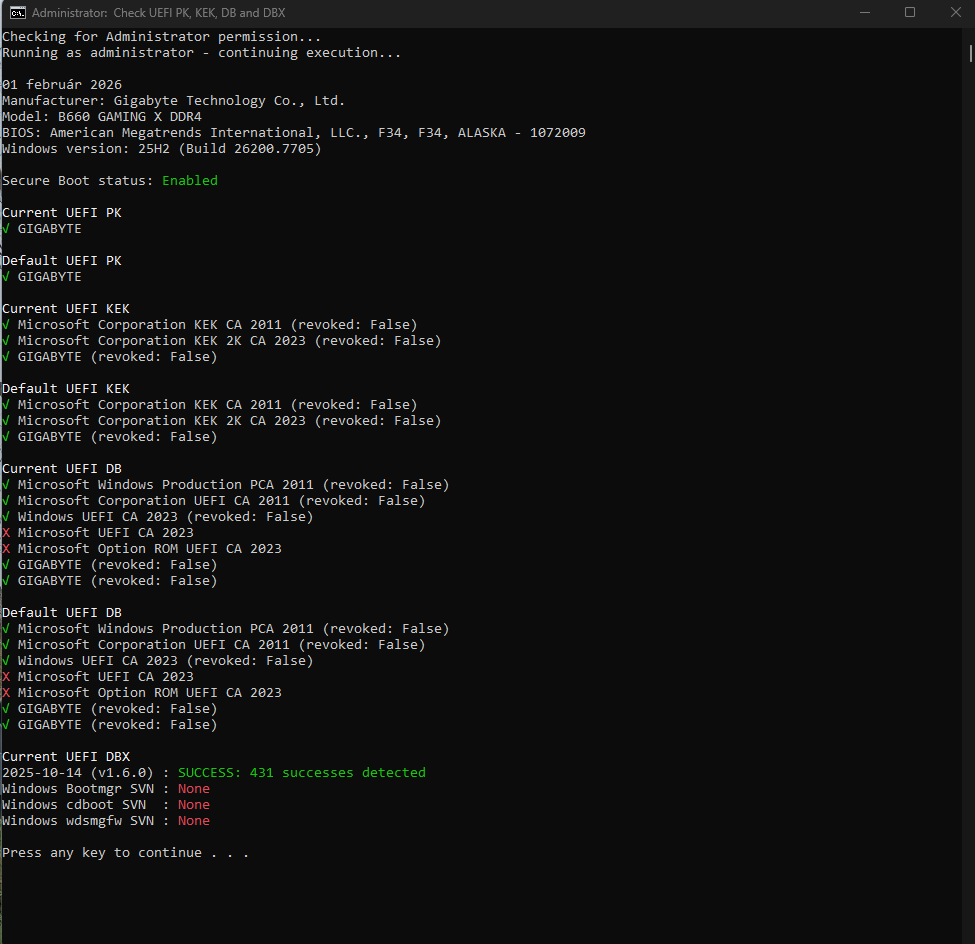Image resolution: width=975 pixels, height=944 pixels.
Task: Click the red 'None' value for Windows wdsmgfw SVN
Action: pyautogui.click(x=194, y=821)
